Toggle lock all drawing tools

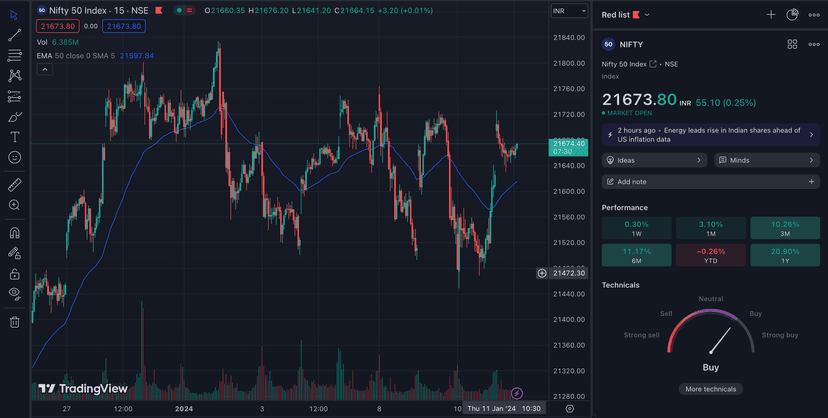[14, 274]
